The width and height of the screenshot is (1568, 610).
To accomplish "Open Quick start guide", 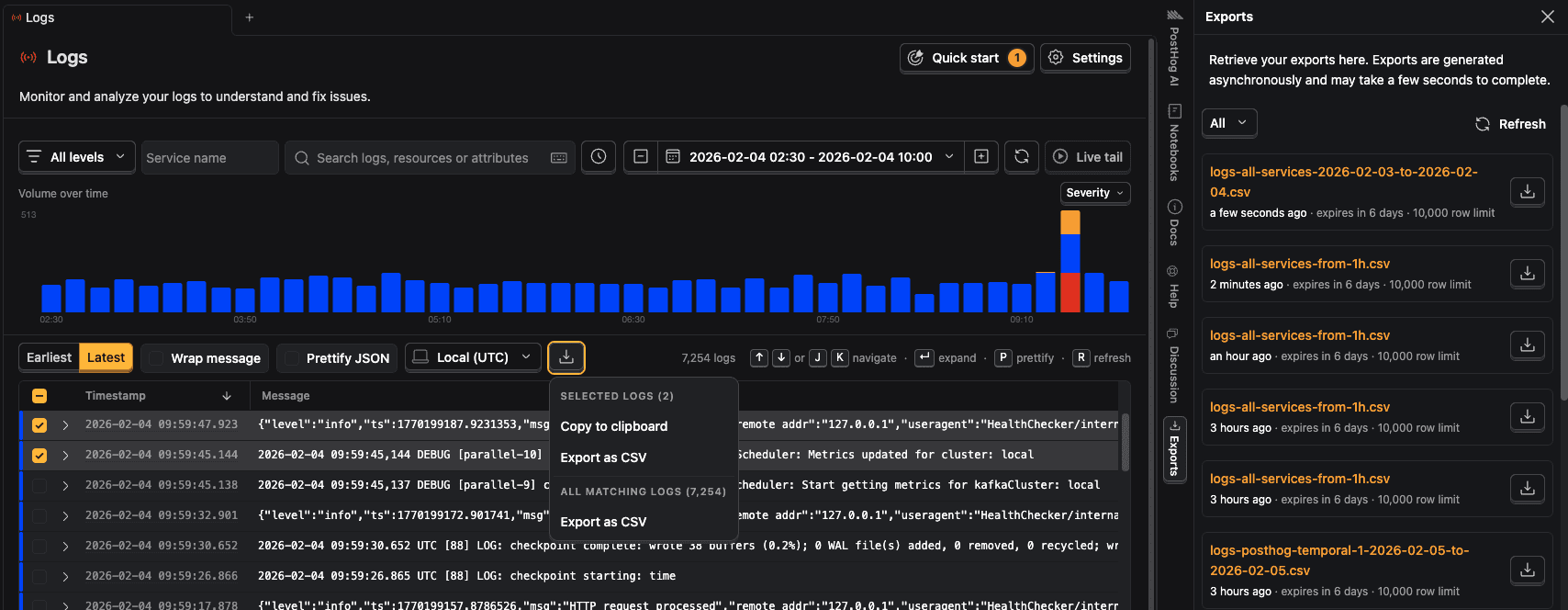I will [x=967, y=58].
